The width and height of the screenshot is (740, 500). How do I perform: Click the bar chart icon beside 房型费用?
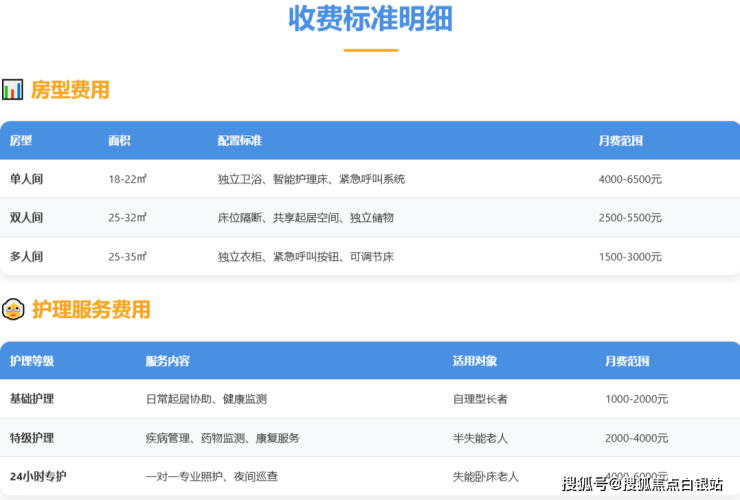click(x=12, y=90)
